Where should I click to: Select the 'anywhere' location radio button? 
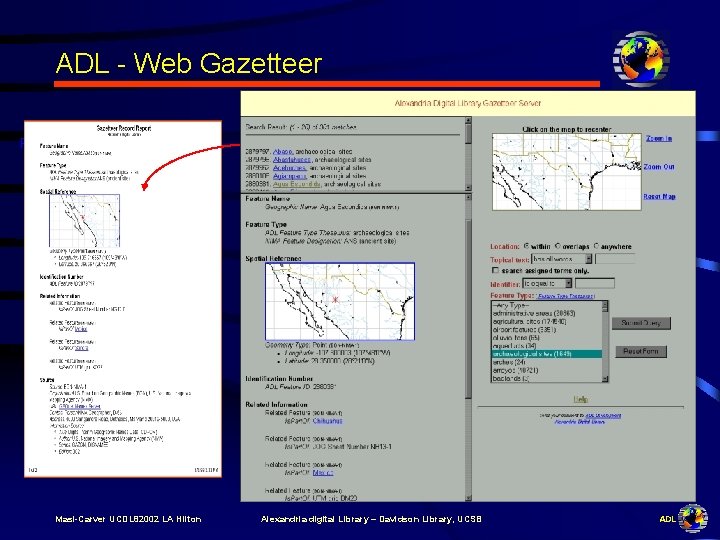coord(596,246)
